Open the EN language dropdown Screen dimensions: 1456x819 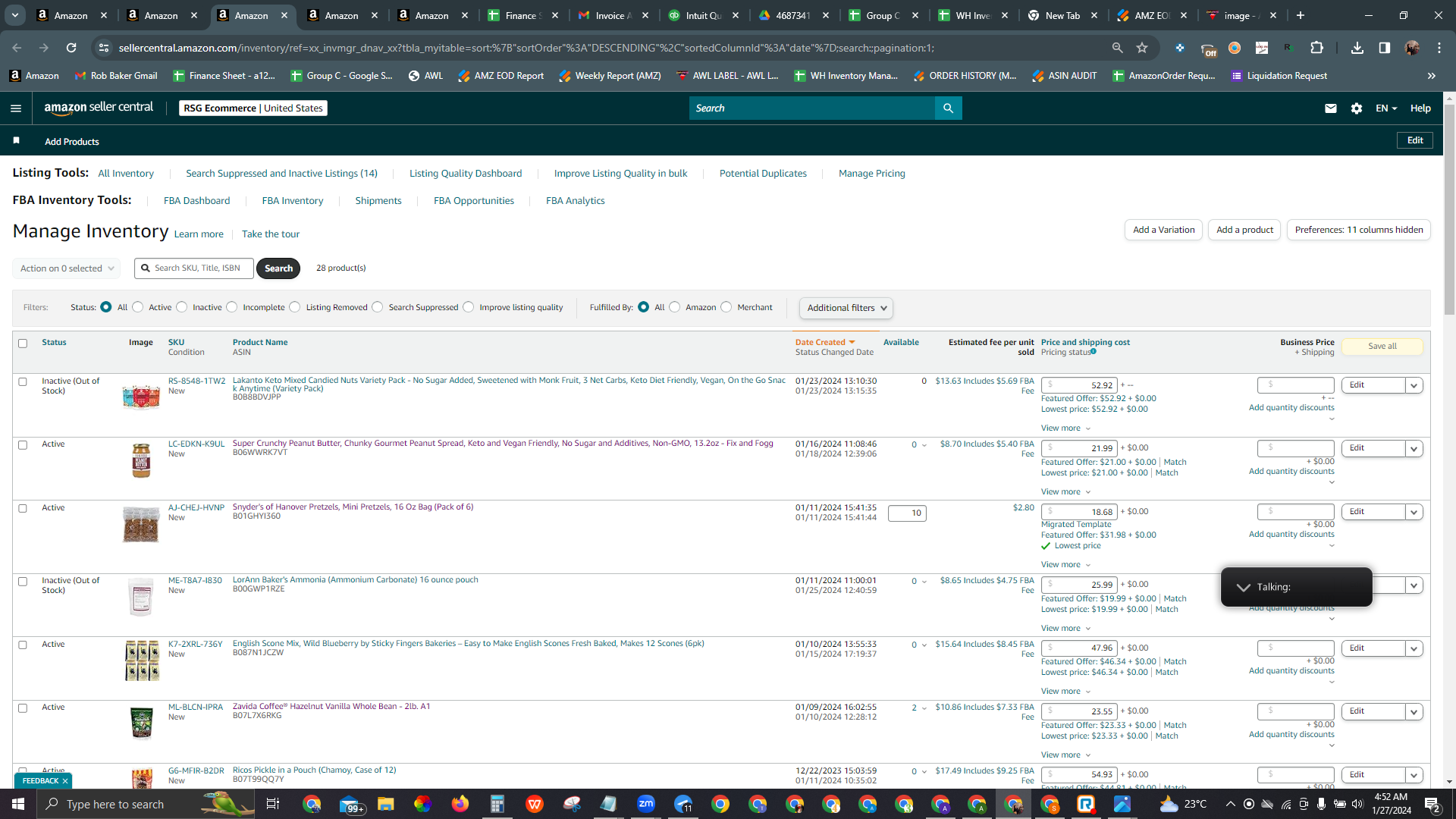pyautogui.click(x=1386, y=108)
